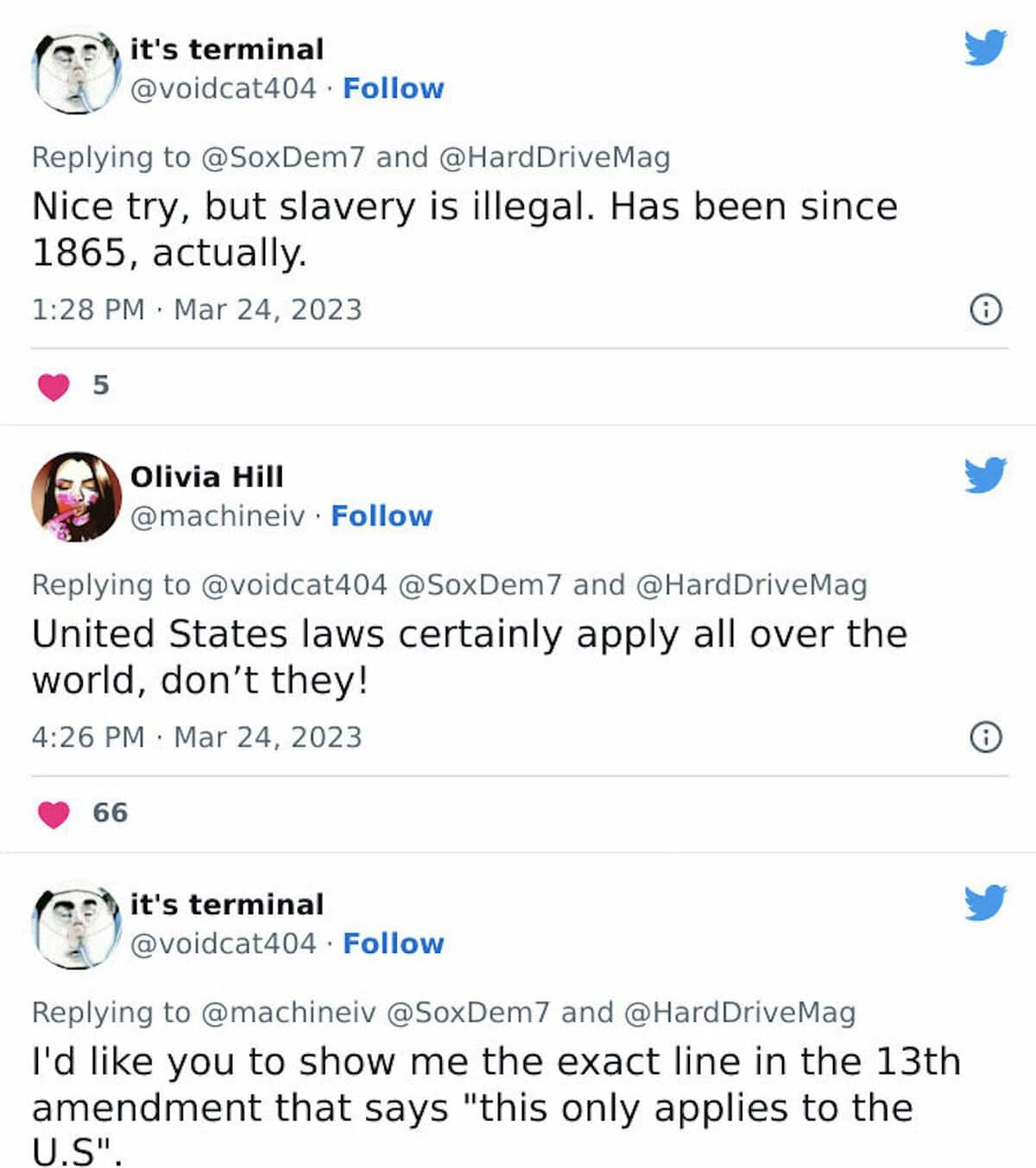Like Olivia Hill's tweet with 66 likes
The width and height of the screenshot is (1036, 1168).
pos(54,813)
